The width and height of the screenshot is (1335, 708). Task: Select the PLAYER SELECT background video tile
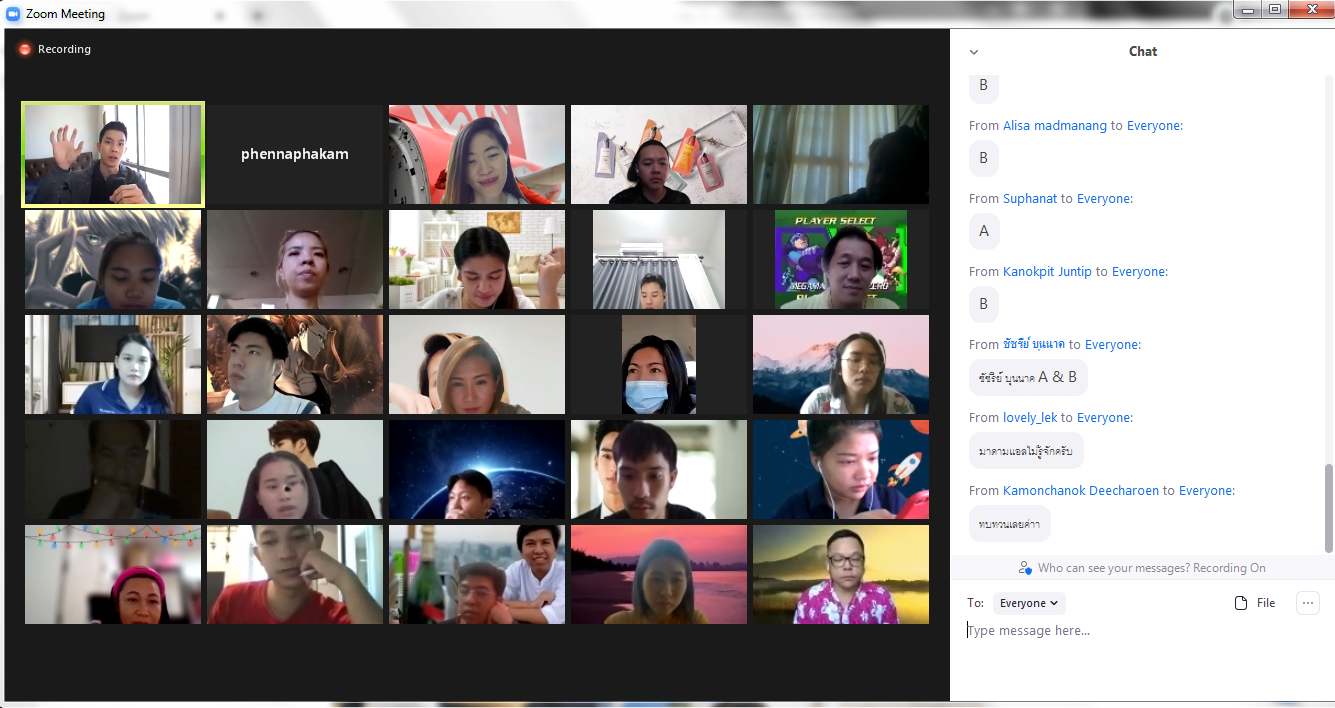click(x=840, y=260)
